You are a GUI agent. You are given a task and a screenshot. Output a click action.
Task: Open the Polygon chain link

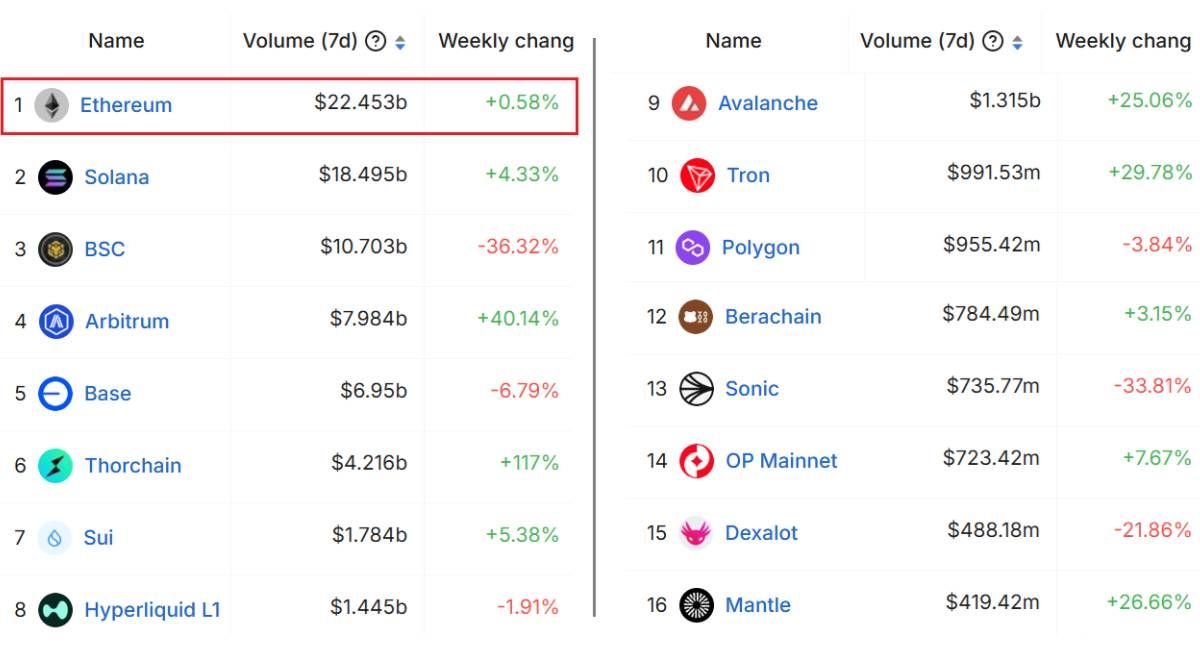tap(760, 247)
